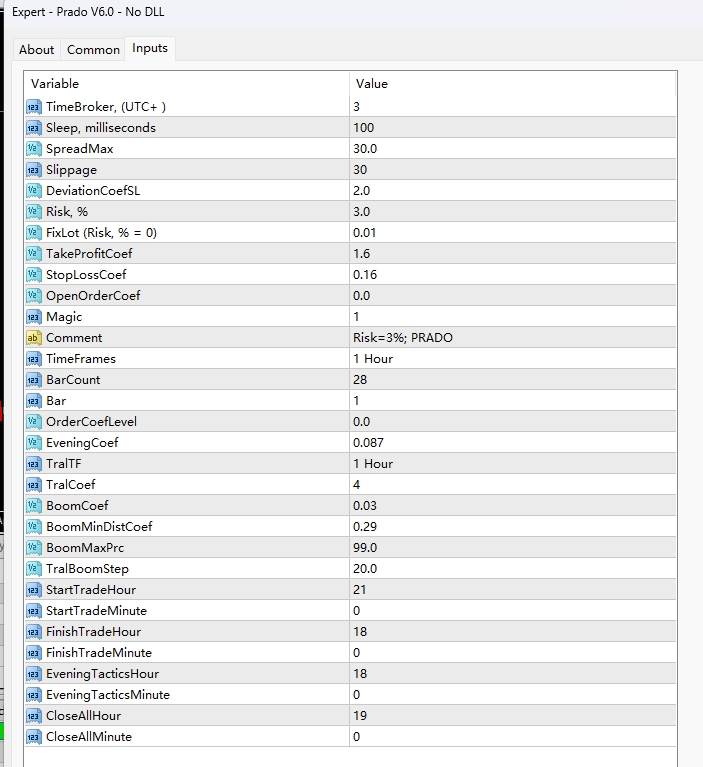Select the StartTradeHour value 21
This screenshot has height=767, width=703.
click(512, 590)
